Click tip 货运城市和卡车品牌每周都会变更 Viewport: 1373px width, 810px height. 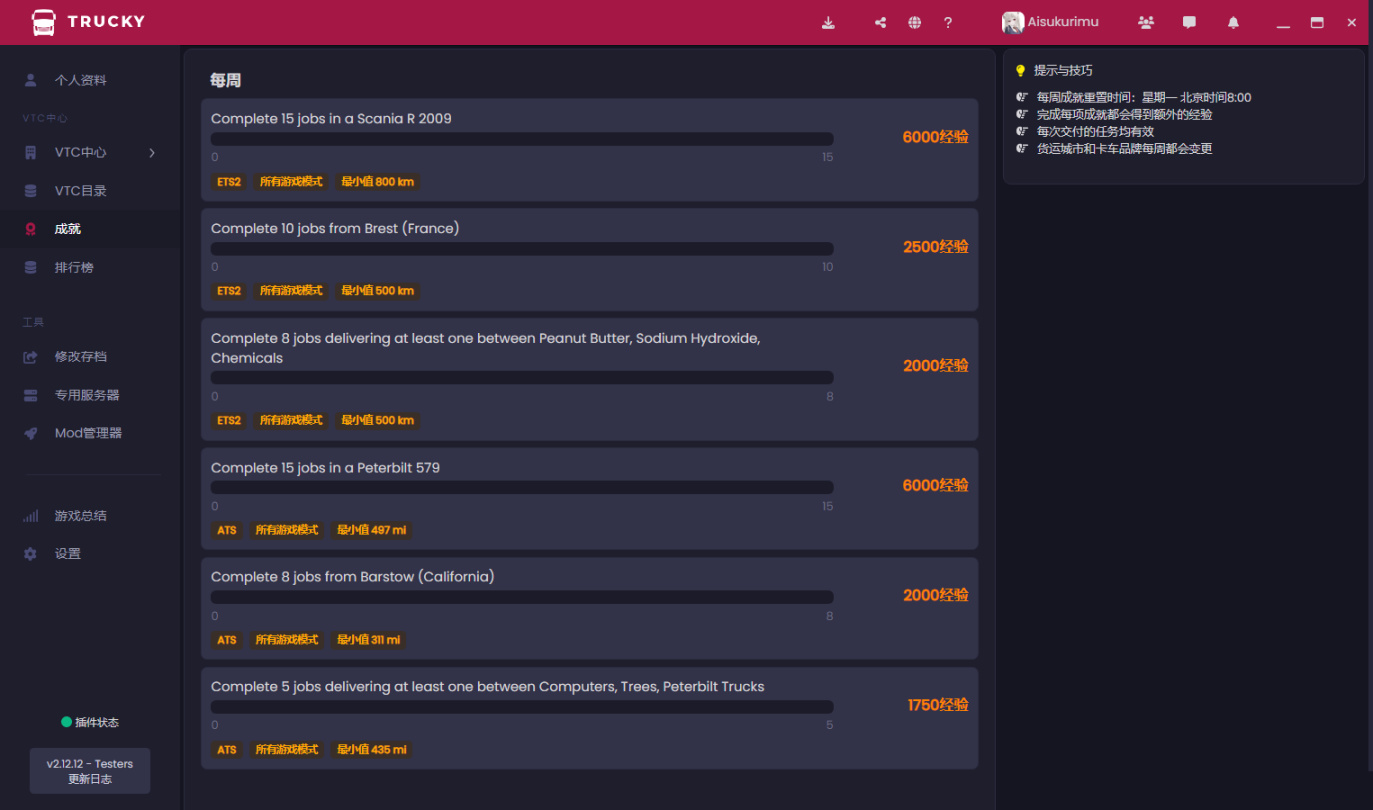pyautogui.click(x=1124, y=148)
